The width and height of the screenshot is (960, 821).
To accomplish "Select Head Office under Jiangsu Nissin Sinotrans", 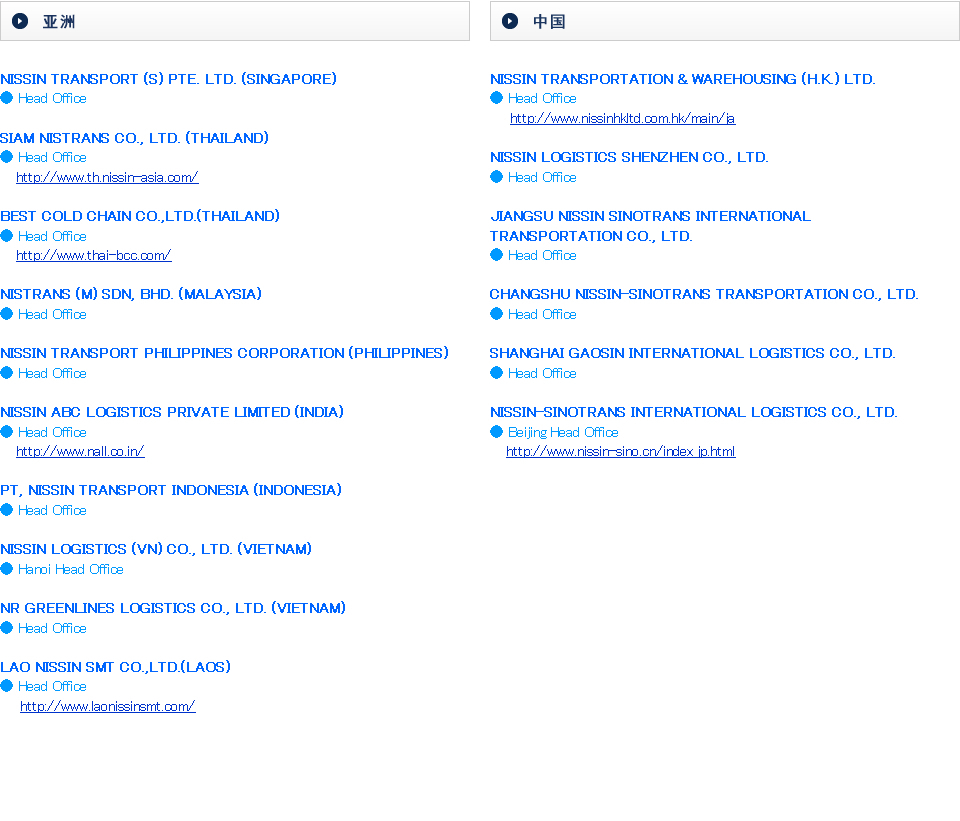I will pyautogui.click(x=542, y=255).
